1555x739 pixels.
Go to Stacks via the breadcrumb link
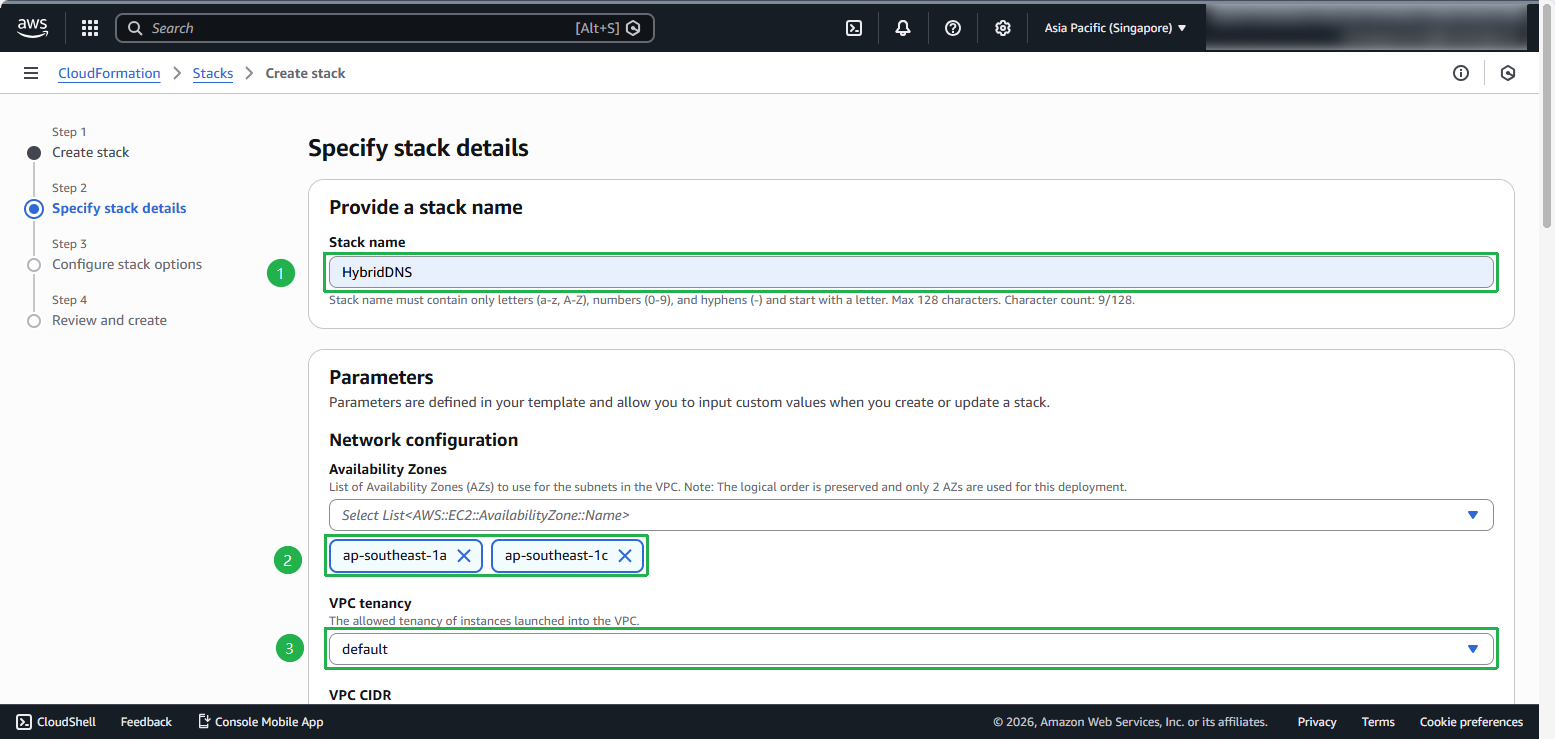click(213, 72)
